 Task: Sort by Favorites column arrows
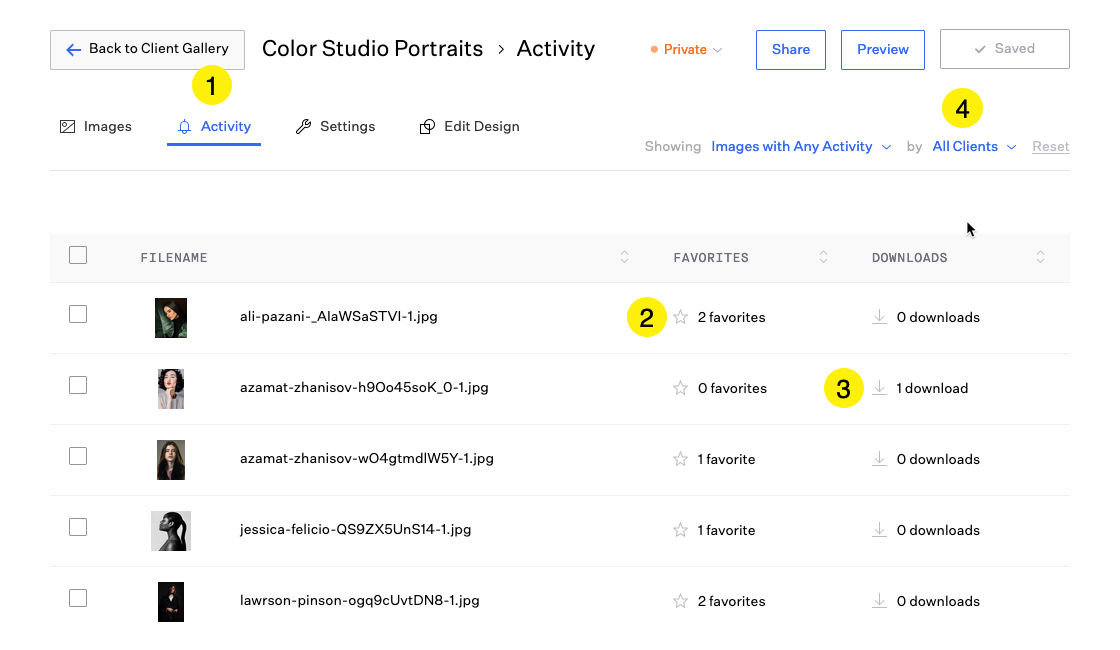click(823, 257)
